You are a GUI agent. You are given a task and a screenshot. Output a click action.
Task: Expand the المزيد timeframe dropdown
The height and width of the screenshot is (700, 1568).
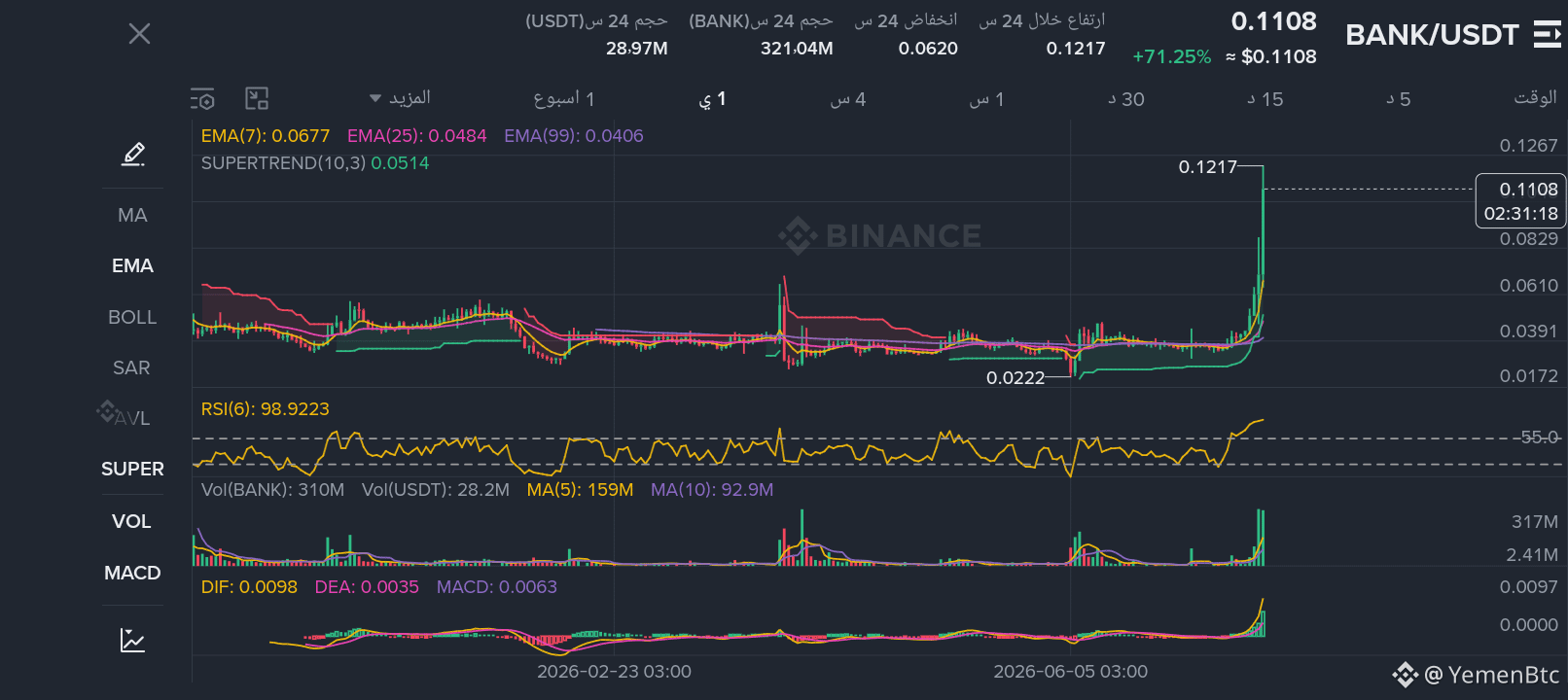click(401, 98)
